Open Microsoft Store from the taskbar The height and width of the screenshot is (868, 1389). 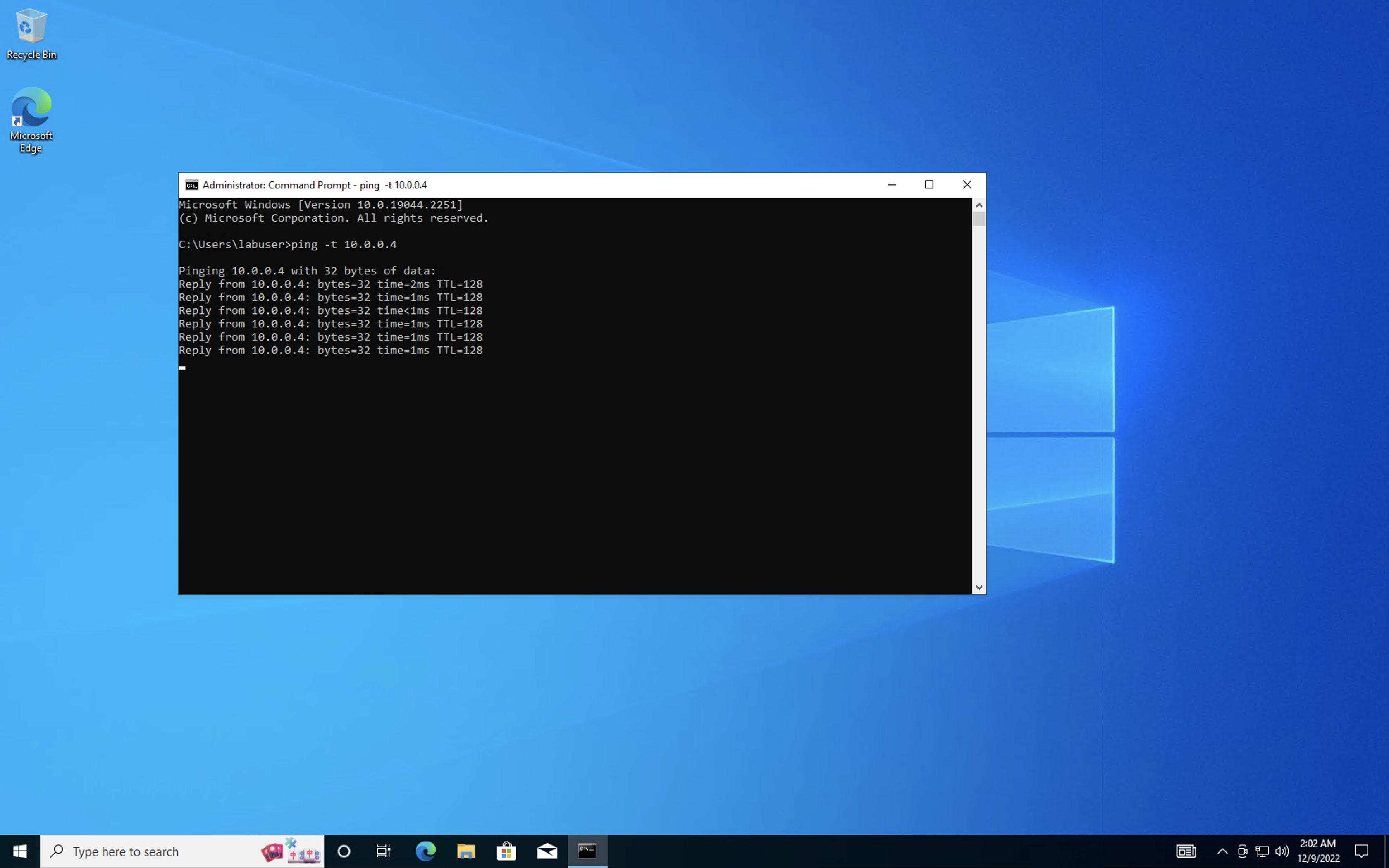(506, 851)
